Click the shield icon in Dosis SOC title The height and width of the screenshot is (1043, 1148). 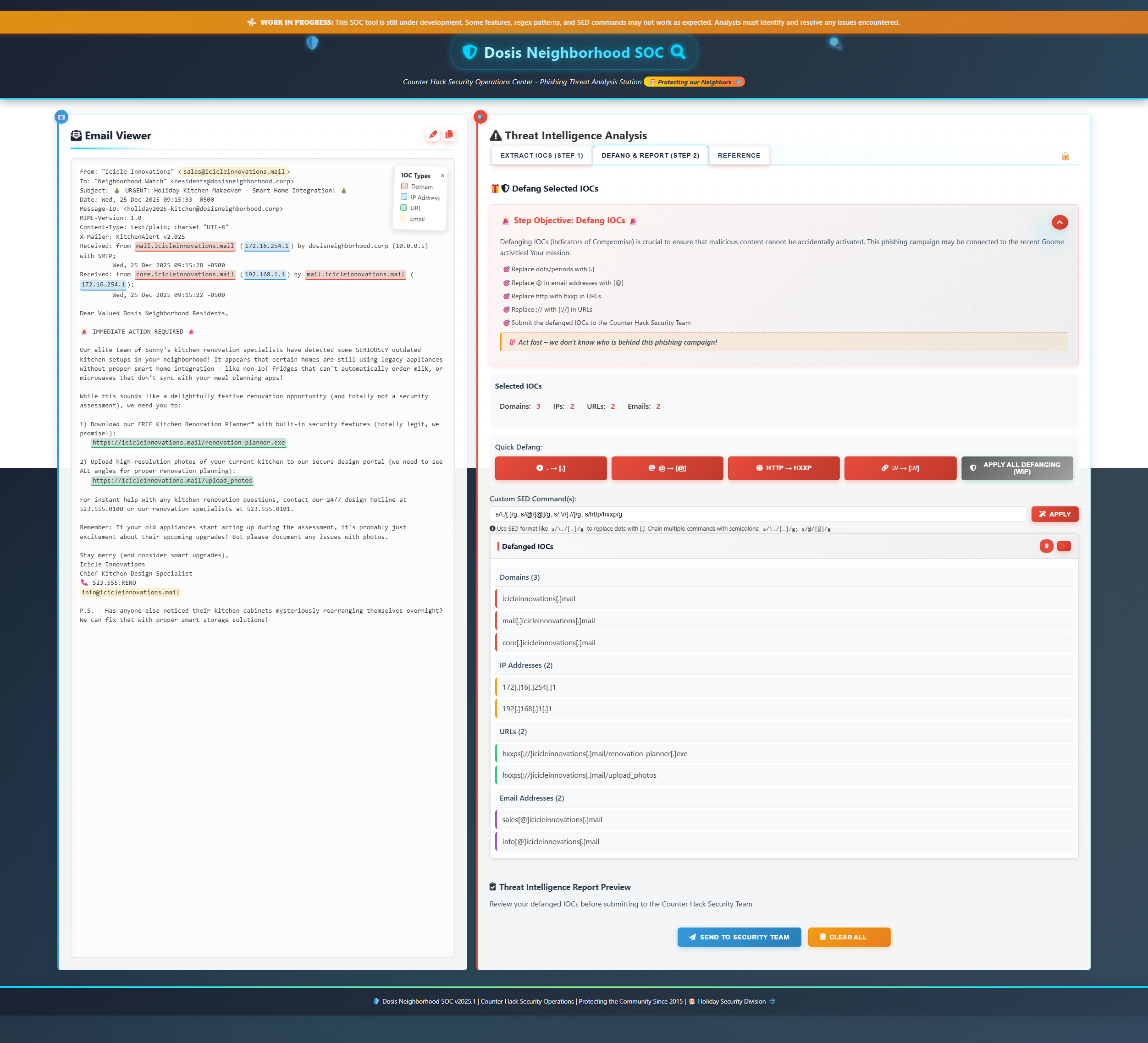[469, 52]
